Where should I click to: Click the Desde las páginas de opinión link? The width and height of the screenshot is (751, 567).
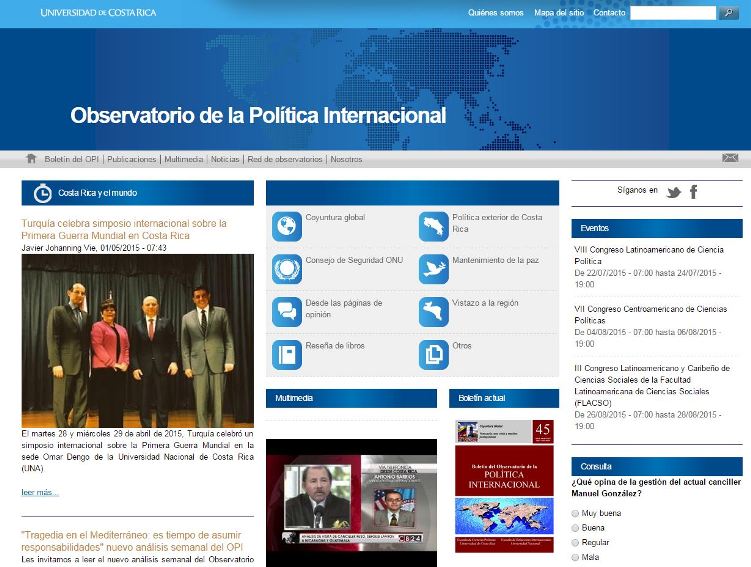[344, 309]
